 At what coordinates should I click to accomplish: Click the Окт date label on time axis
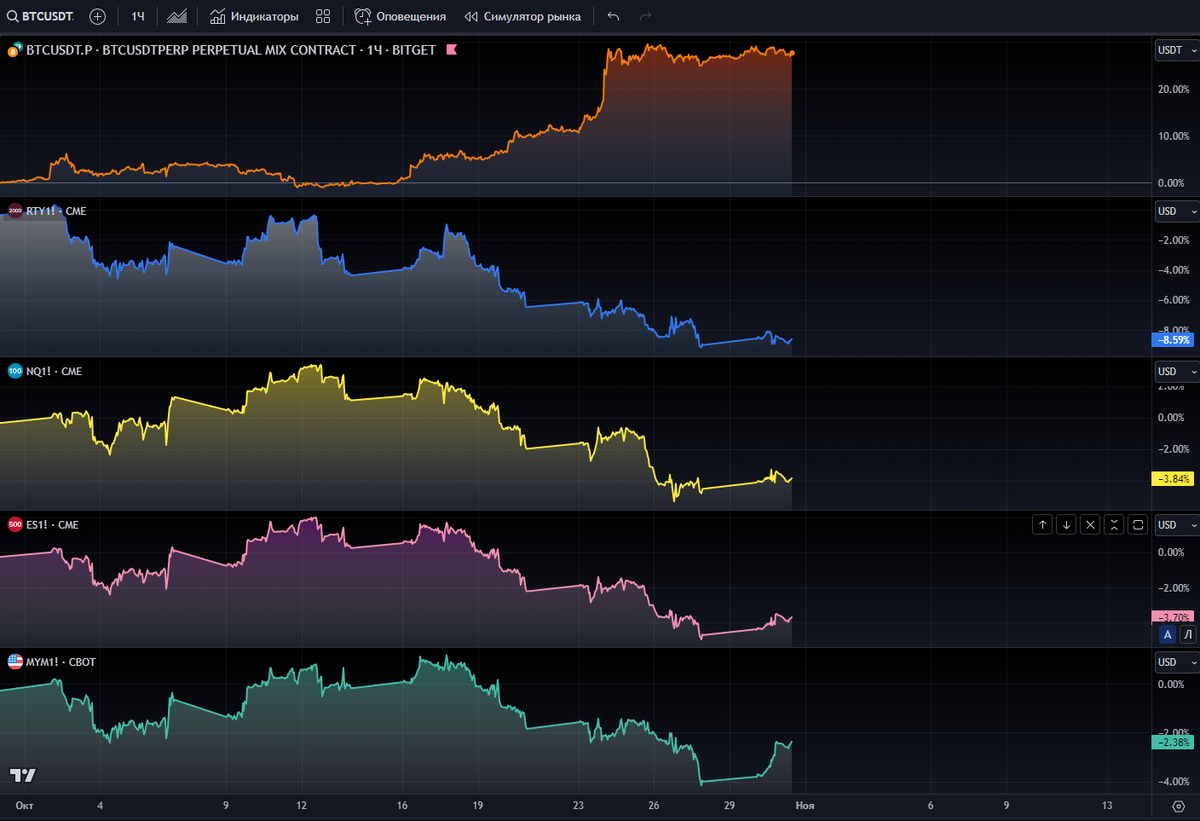(x=24, y=805)
